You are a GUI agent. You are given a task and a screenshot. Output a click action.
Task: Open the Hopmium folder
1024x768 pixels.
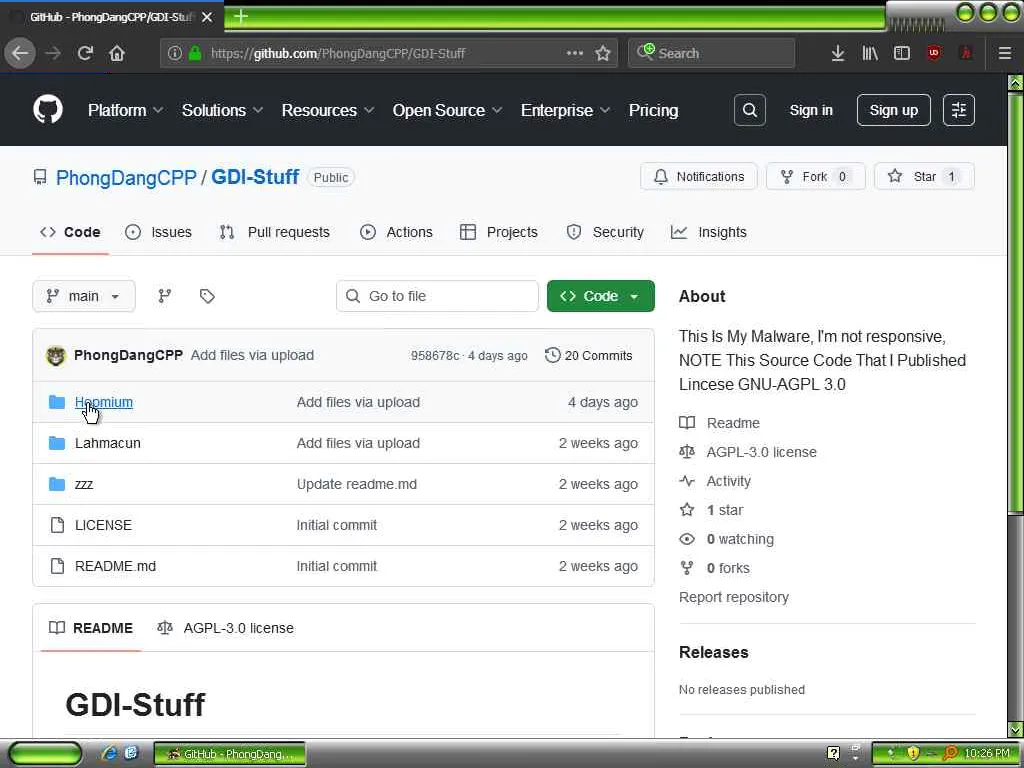click(x=104, y=402)
